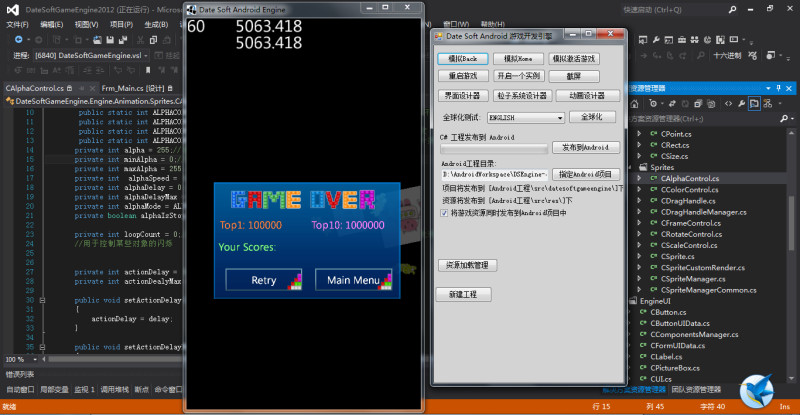Enable the publish resources to Android checkbox
This screenshot has height=415, width=800.
point(444,213)
